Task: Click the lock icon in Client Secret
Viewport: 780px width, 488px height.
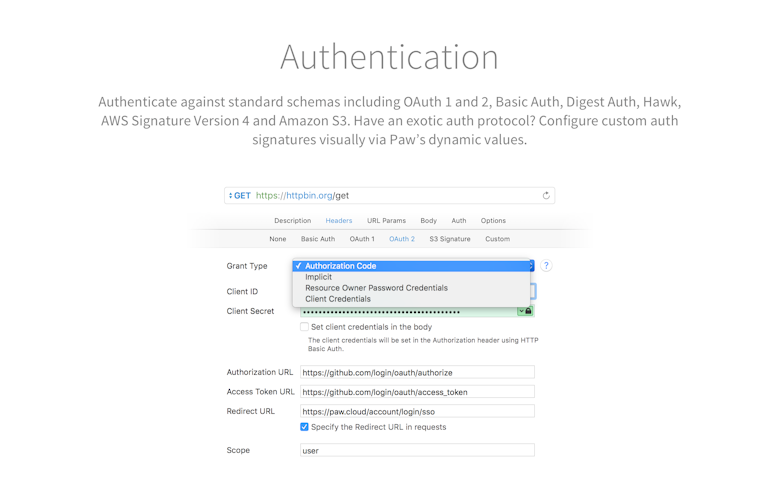Action: [x=529, y=311]
